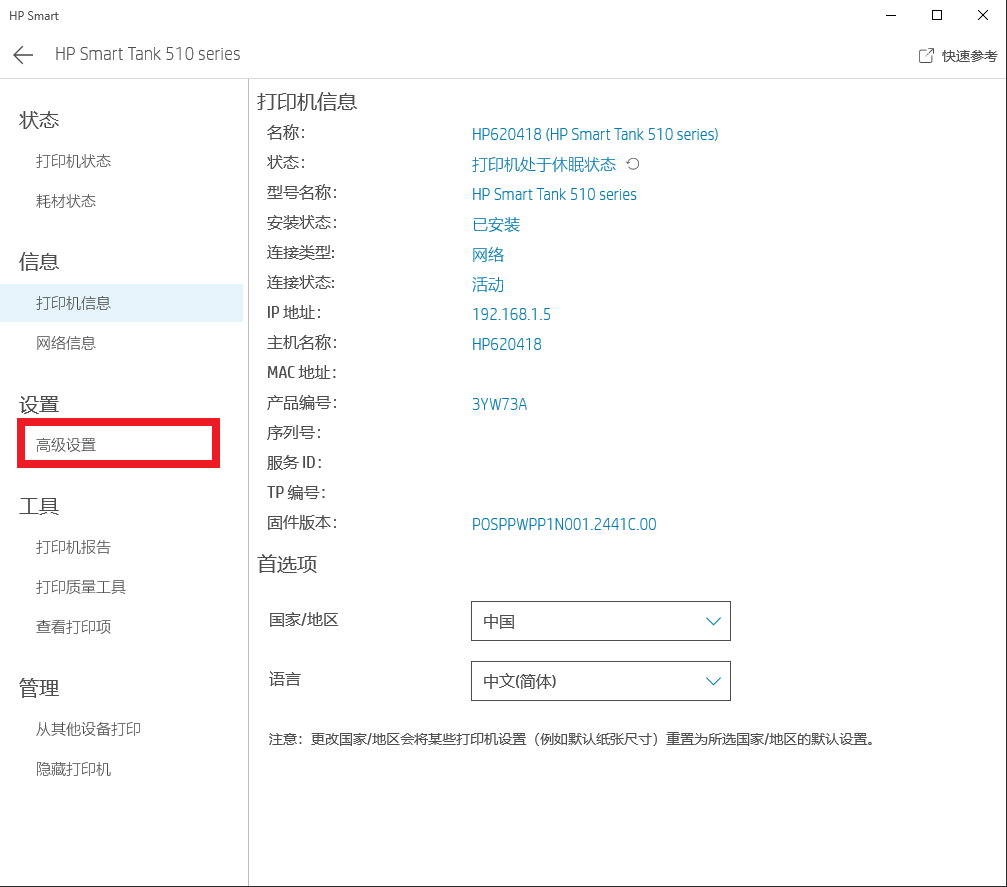Click 查看打印项 in the sidebar
Viewport: 1007px width, 887px height.
73,627
